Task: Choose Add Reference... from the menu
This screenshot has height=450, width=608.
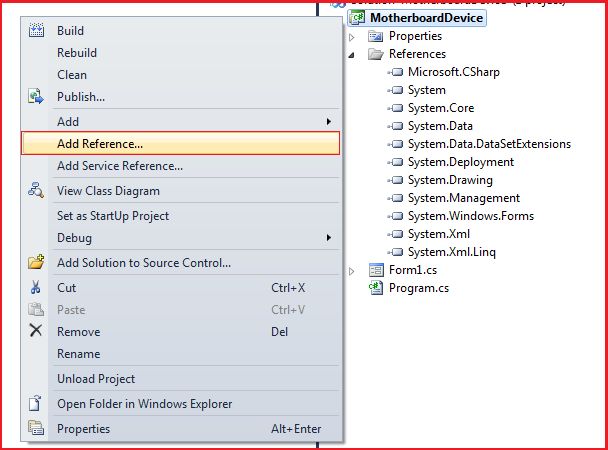Action: (x=100, y=144)
